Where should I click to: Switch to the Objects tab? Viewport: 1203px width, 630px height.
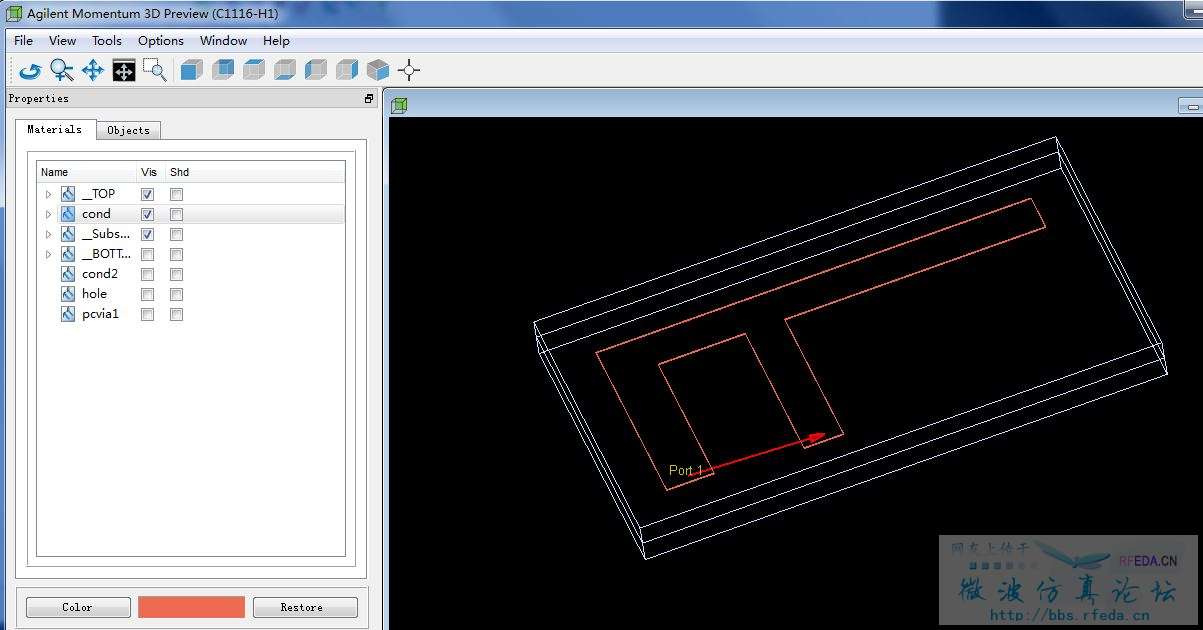[128, 130]
